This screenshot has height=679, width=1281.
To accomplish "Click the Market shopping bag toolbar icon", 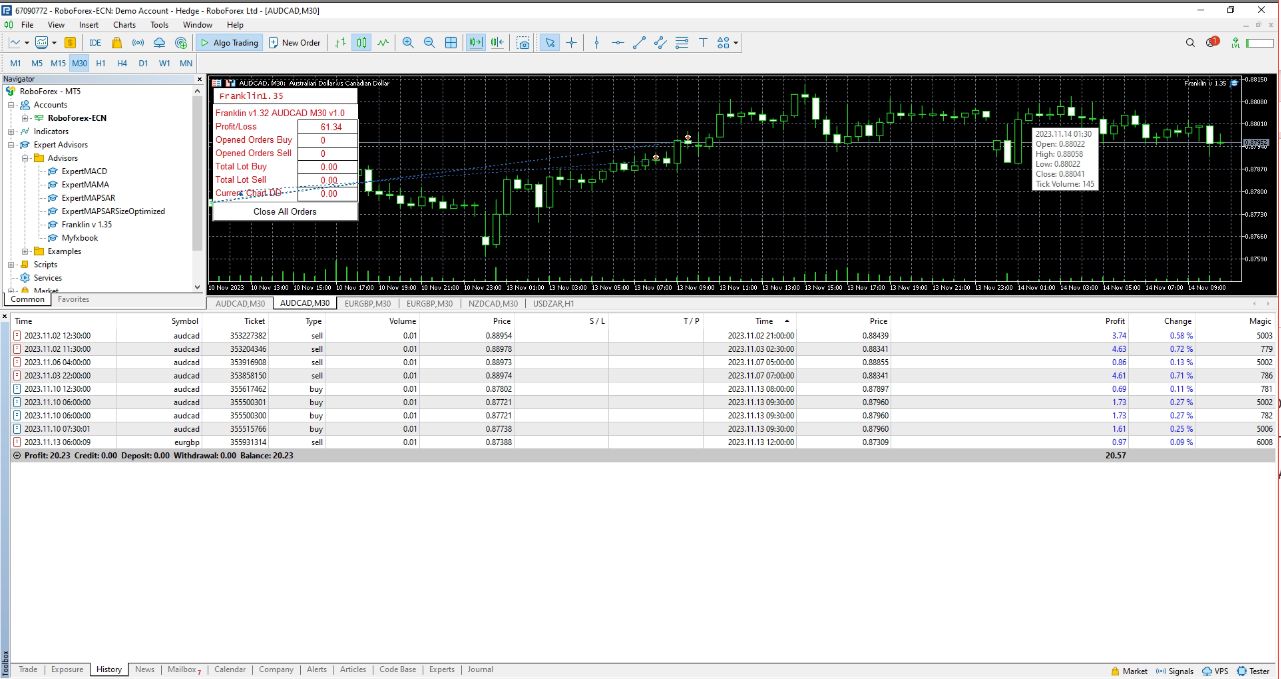I will pyautogui.click(x=117, y=43).
